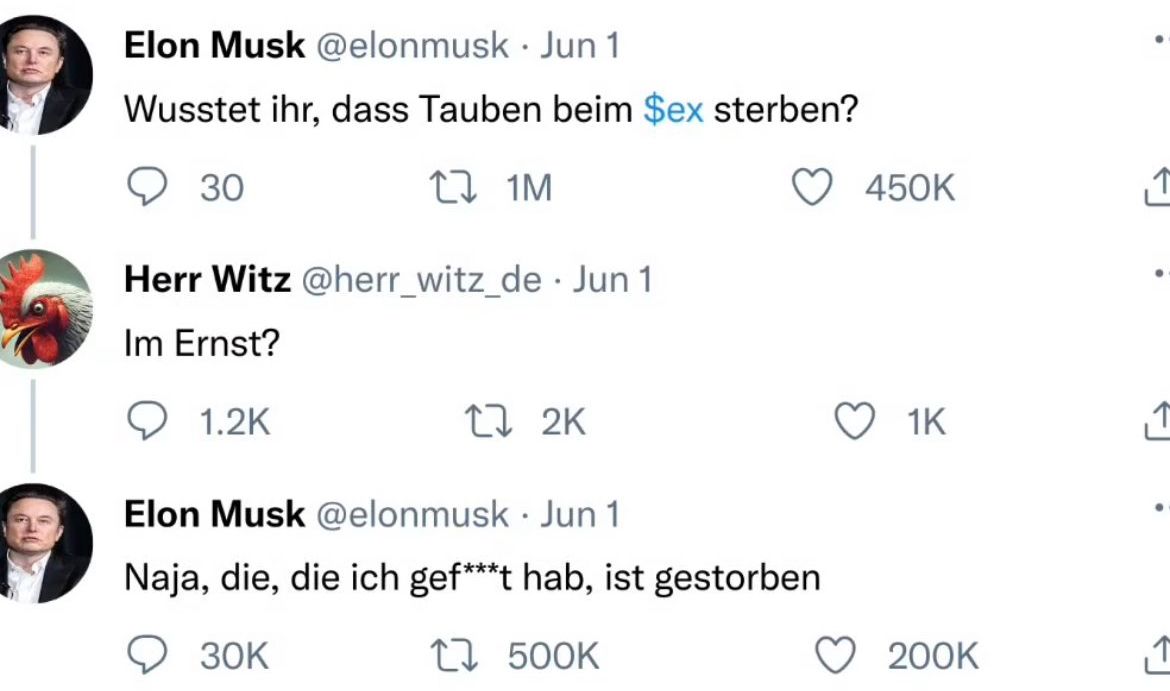The height and width of the screenshot is (691, 1170).
Task: Reply to the tweet with 30K replies
Action: pos(149,656)
